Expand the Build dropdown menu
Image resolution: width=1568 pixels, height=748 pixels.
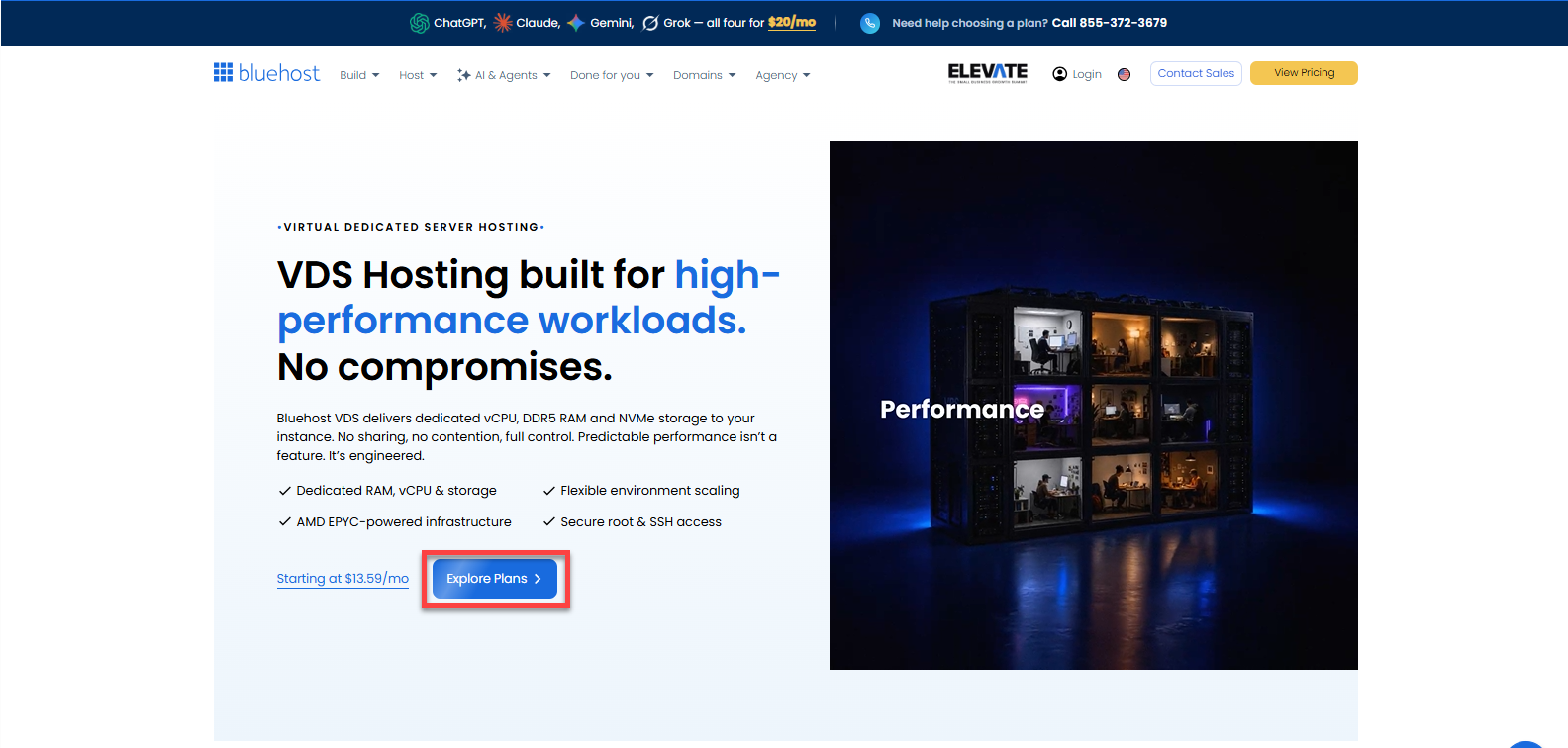[359, 75]
